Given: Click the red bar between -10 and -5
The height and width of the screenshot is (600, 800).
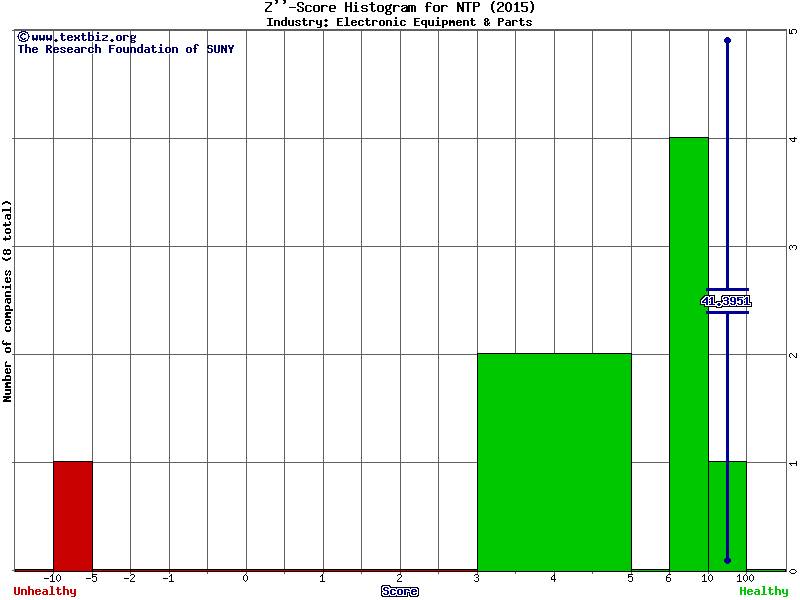Looking at the screenshot, I should [x=73, y=516].
